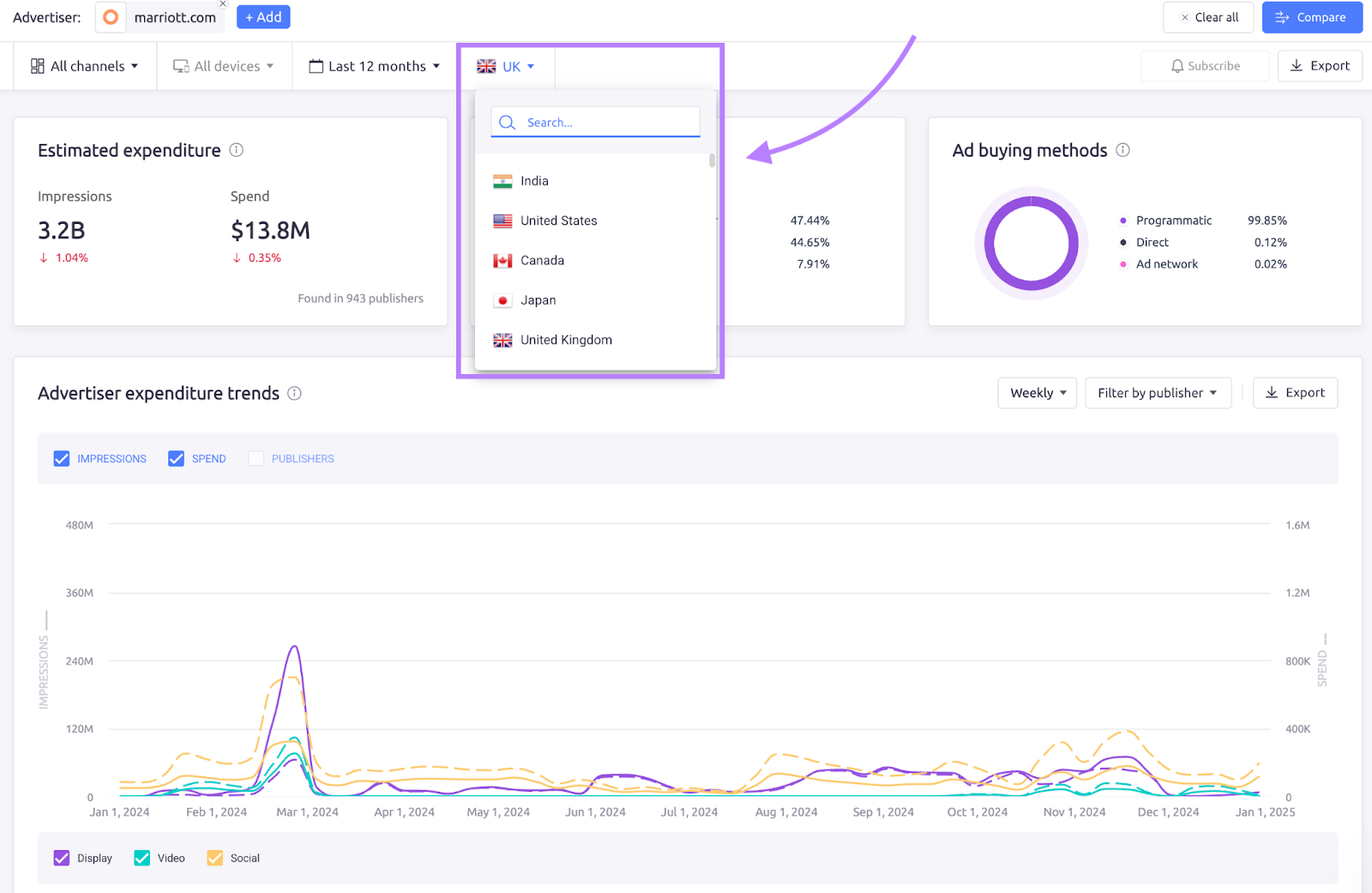Select United States from the country list
Image resolution: width=1372 pixels, height=893 pixels.
click(558, 220)
